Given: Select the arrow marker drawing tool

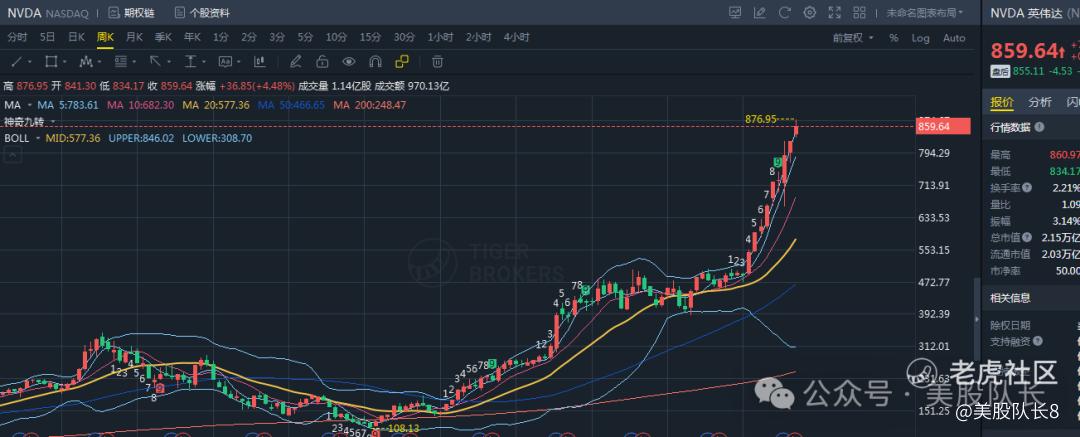Looking at the screenshot, I should (155, 62).
